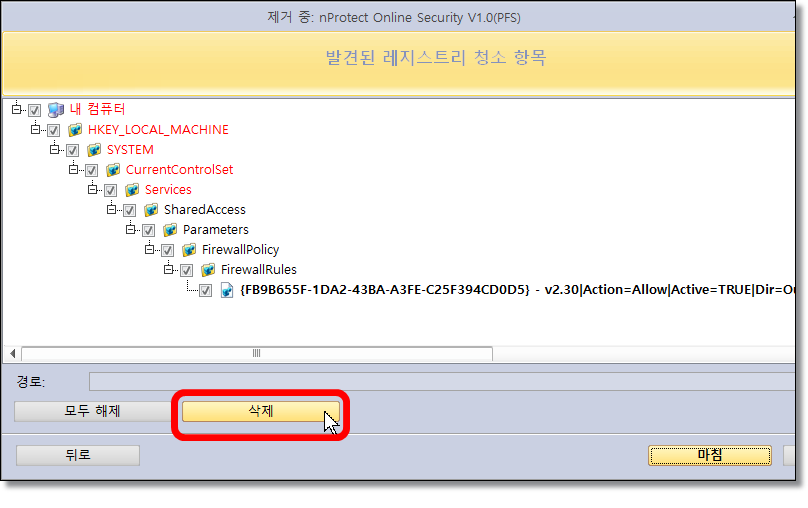Click the My Computer icon (내 컴퓨터)
Image resolution: width=808 pixels, height=508 pixels.
56,110
